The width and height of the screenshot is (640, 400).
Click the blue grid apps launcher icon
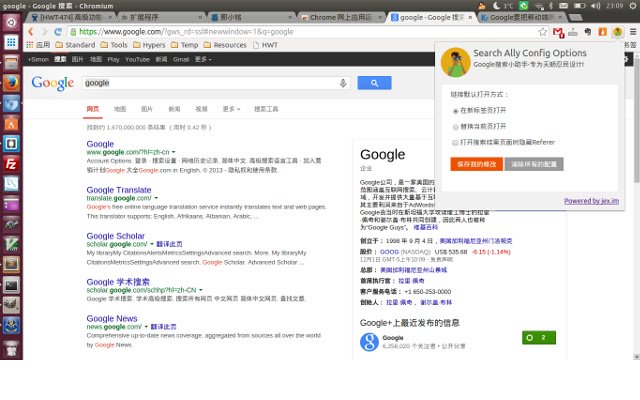click(11, 42)
